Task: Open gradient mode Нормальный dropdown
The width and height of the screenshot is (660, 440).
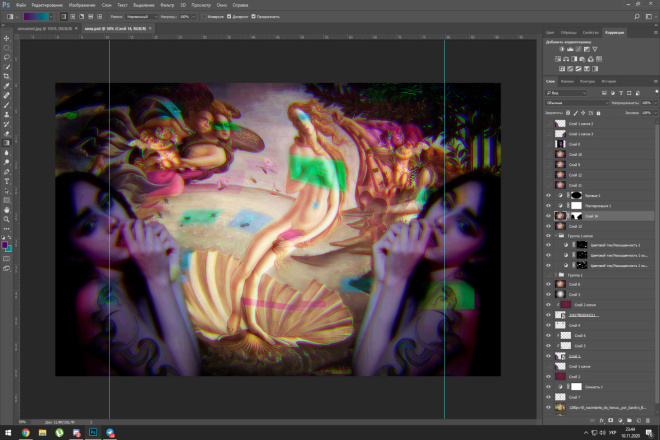Action: point(141,17)
